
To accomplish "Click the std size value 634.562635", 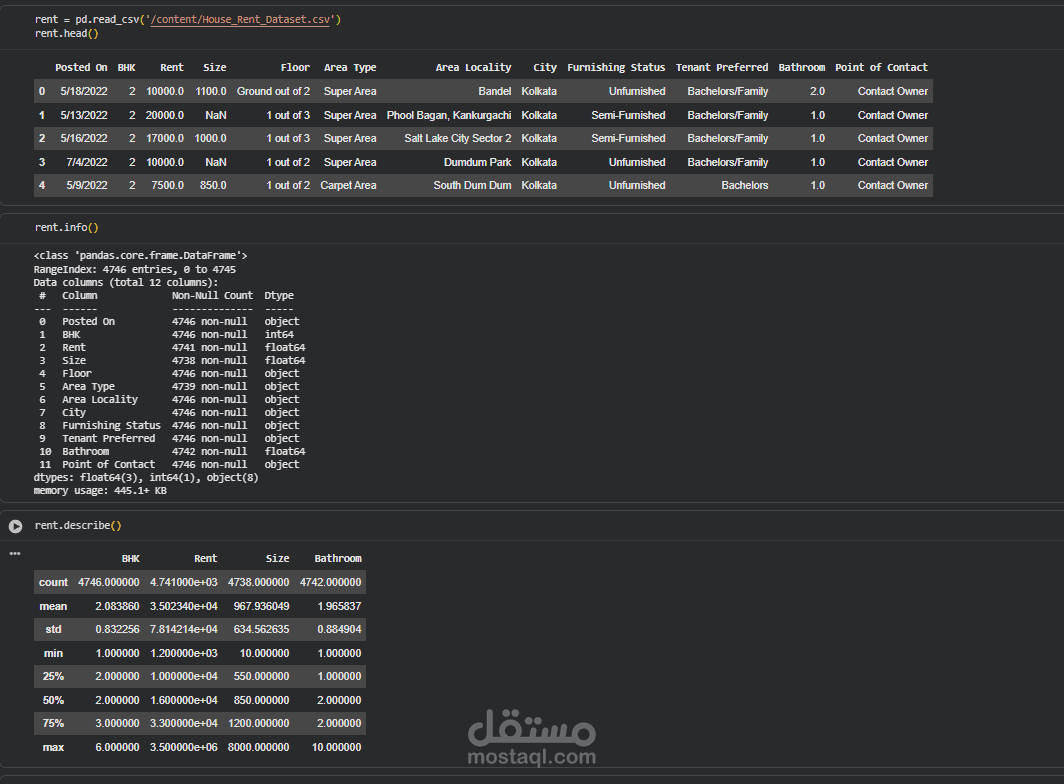I will (261, 629).
